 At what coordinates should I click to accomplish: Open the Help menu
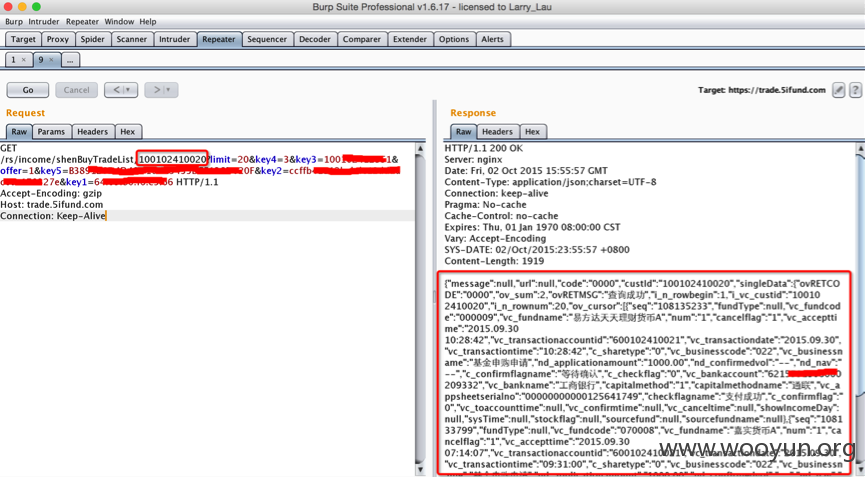148,22
